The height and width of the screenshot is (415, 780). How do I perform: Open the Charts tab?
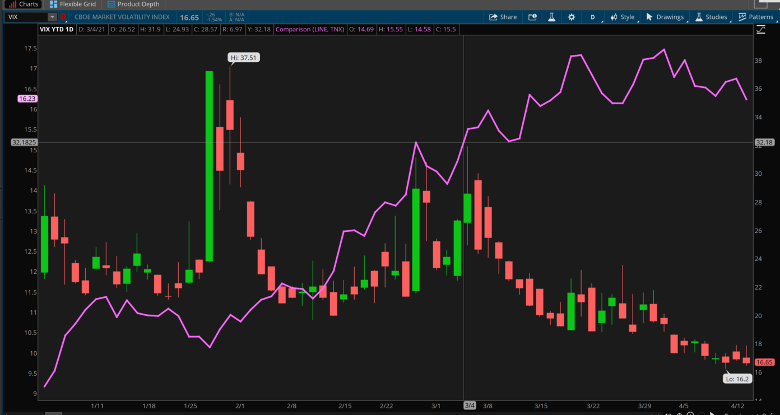[23, 4]
